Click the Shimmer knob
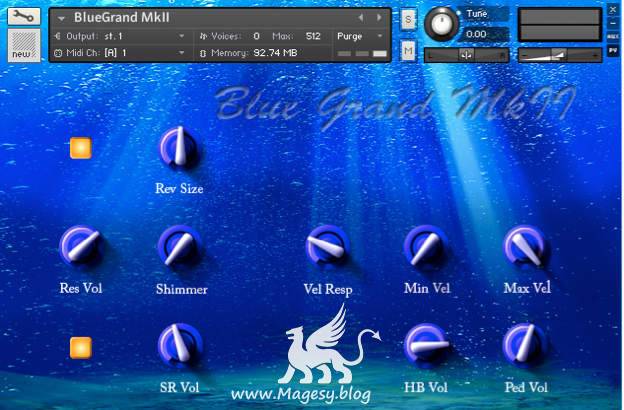The image size is (624, 410). (179, 246)
